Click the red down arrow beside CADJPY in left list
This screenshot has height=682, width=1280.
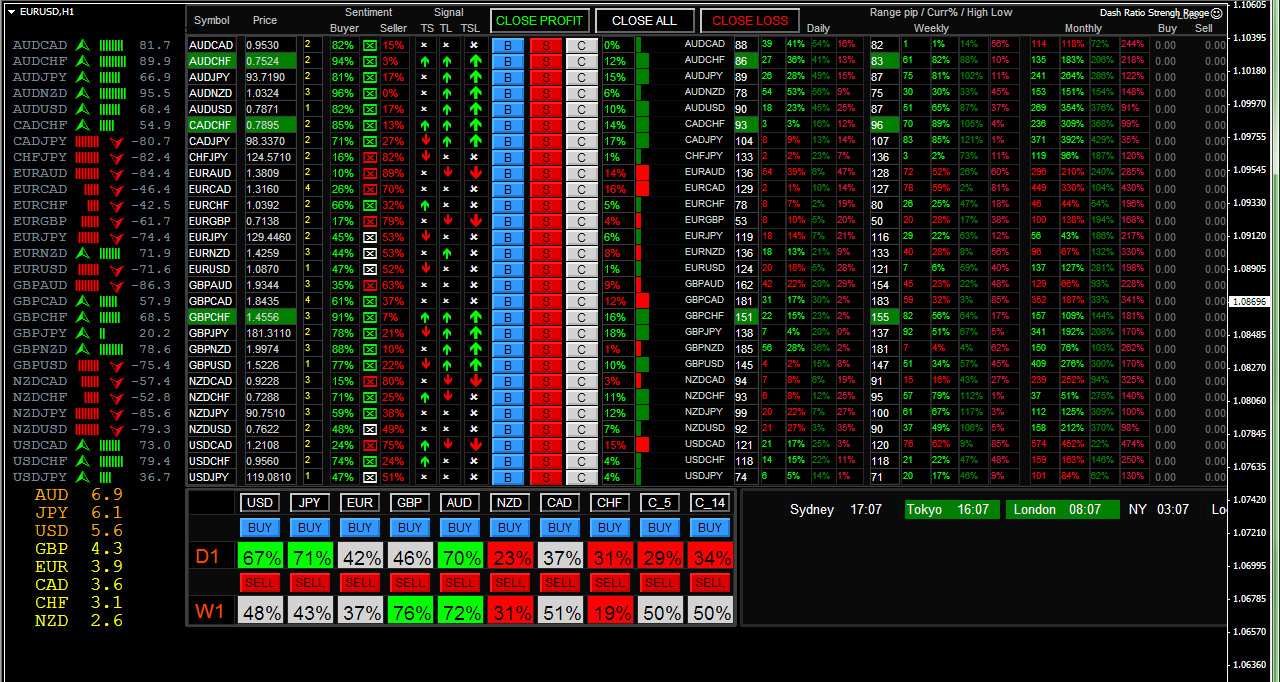point(117,142)
